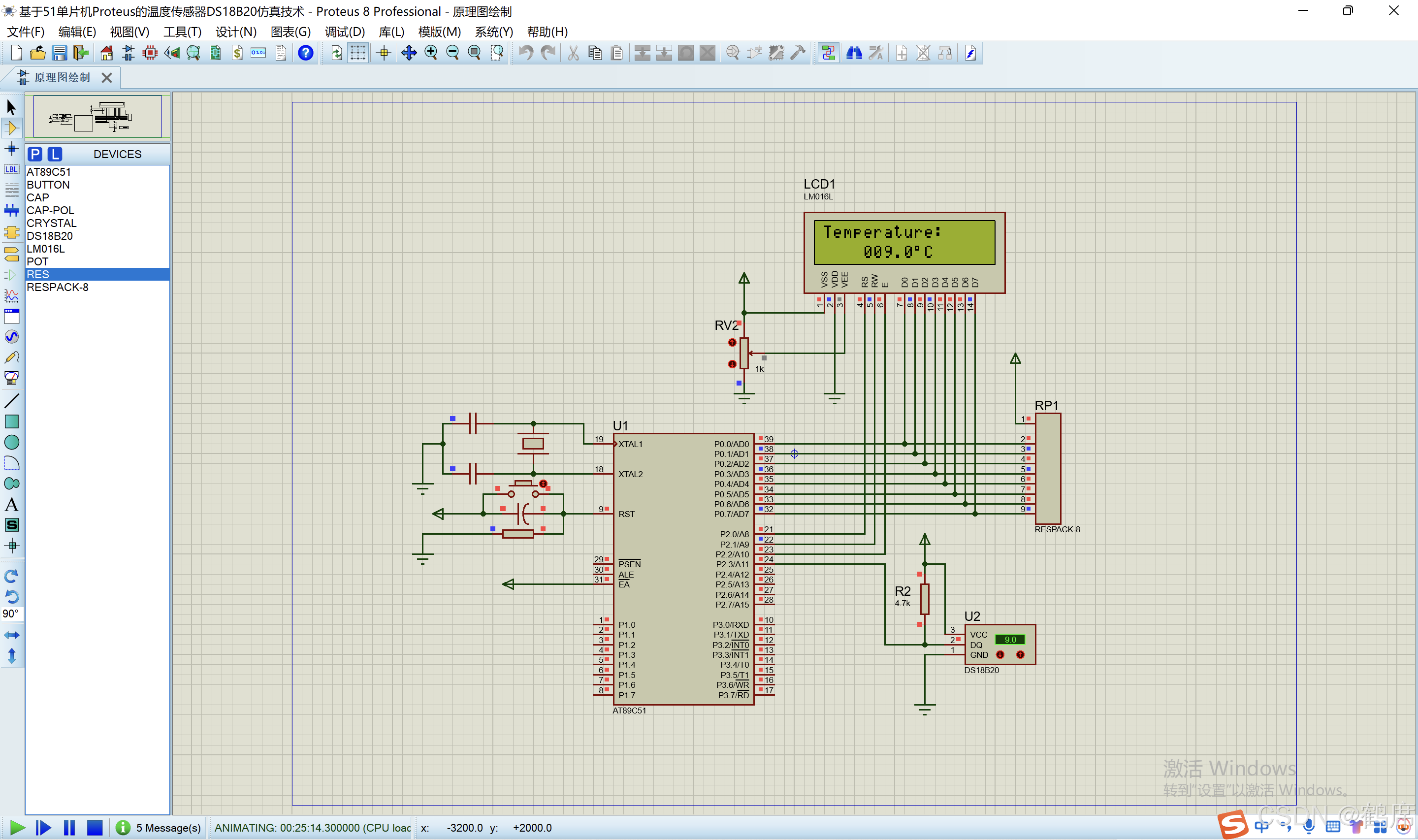Select Wire Label mode LBL tool
Viewport: 1418px width, 840px height.
pos(11,169)
